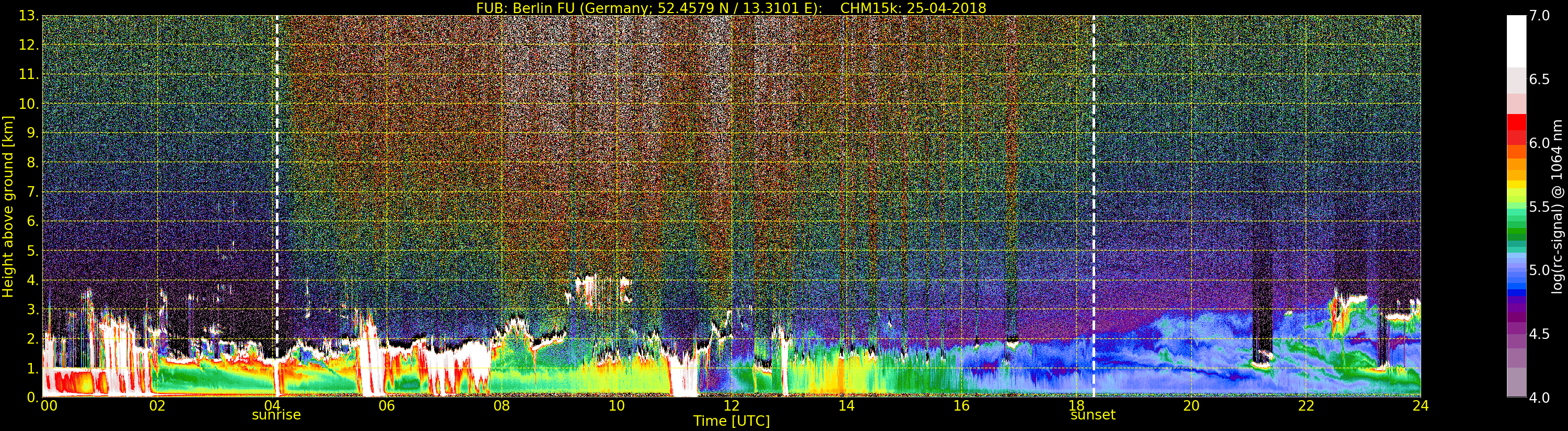Click the 'sunrise' label below the time axis

tap(276, 415)
